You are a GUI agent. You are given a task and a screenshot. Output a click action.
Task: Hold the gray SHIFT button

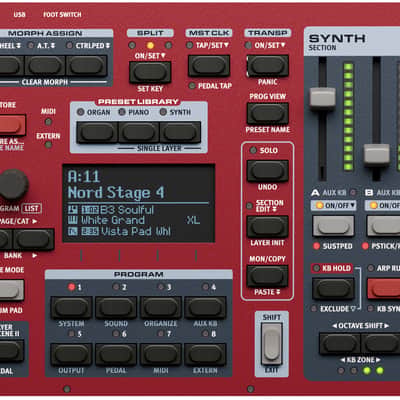pos(272,343)
